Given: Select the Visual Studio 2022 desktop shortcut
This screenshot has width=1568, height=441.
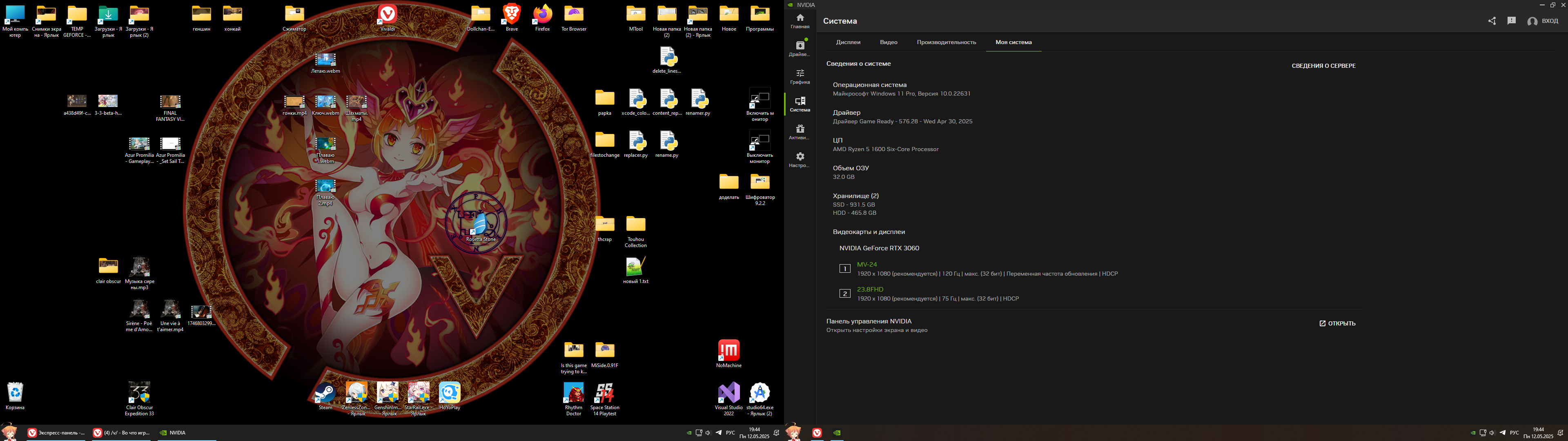Looking at the screenshot, I should coord(728,399).
